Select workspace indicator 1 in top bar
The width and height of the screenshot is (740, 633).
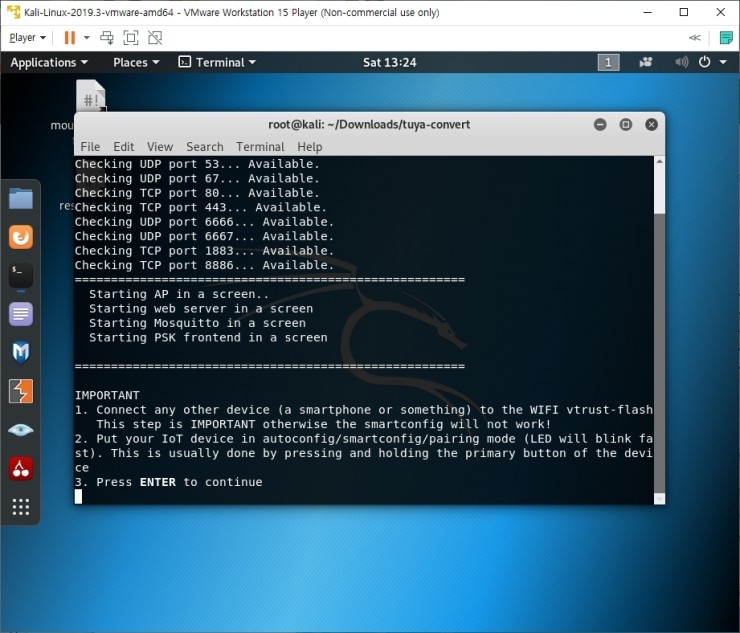608,62
